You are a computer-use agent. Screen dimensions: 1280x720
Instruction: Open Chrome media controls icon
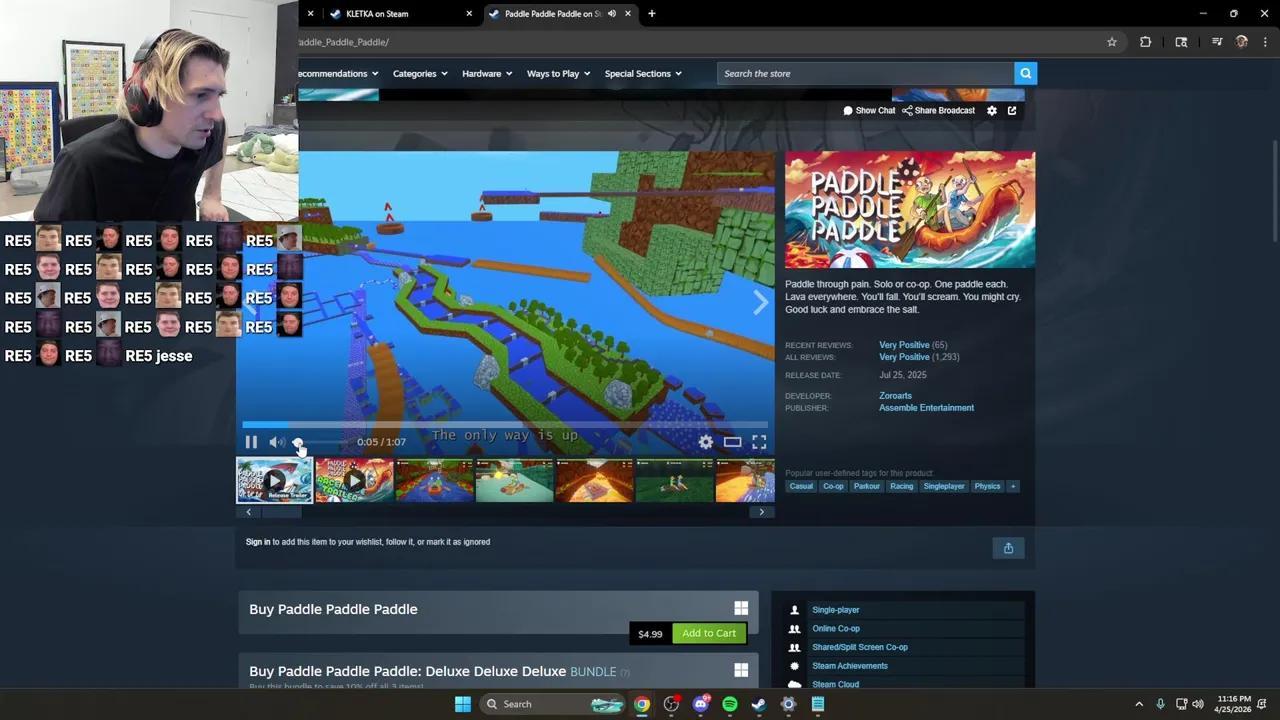1217,42
